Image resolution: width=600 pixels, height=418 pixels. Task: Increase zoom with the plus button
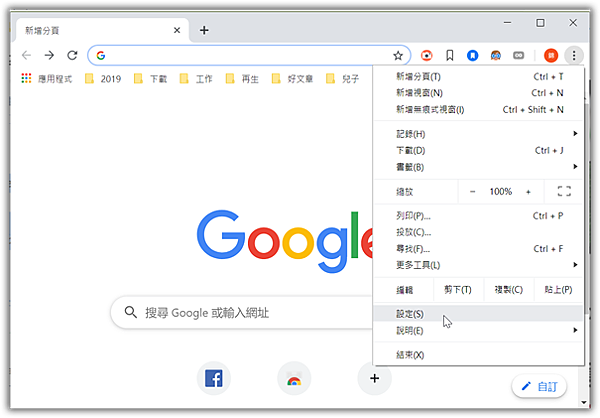[x=528, y=191]
